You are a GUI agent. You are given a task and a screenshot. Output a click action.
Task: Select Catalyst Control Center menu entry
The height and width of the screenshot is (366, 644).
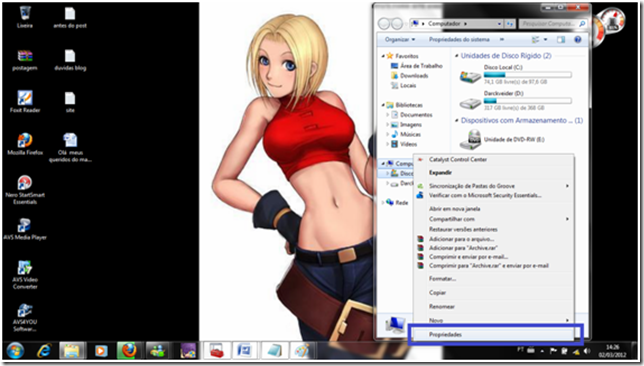coord(493,159)
